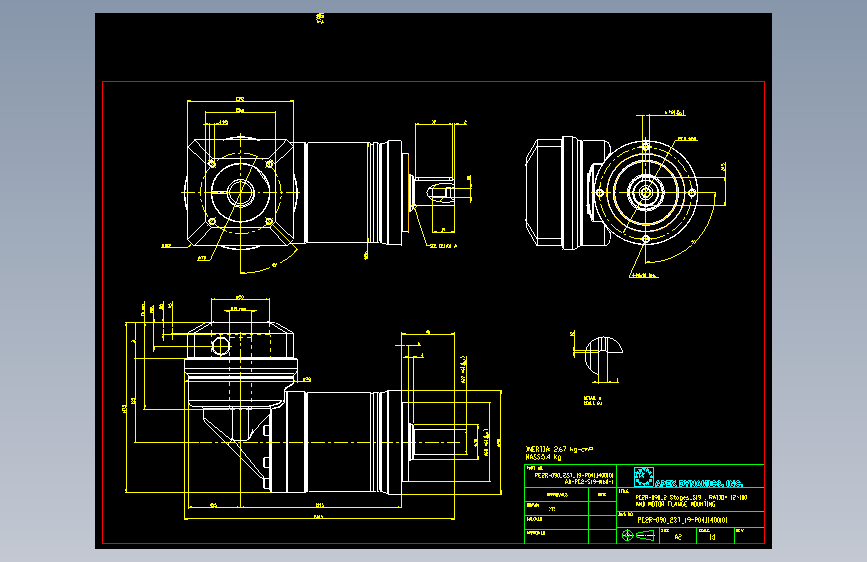Select the SEE DETAIL A leader text

(443, 246)
